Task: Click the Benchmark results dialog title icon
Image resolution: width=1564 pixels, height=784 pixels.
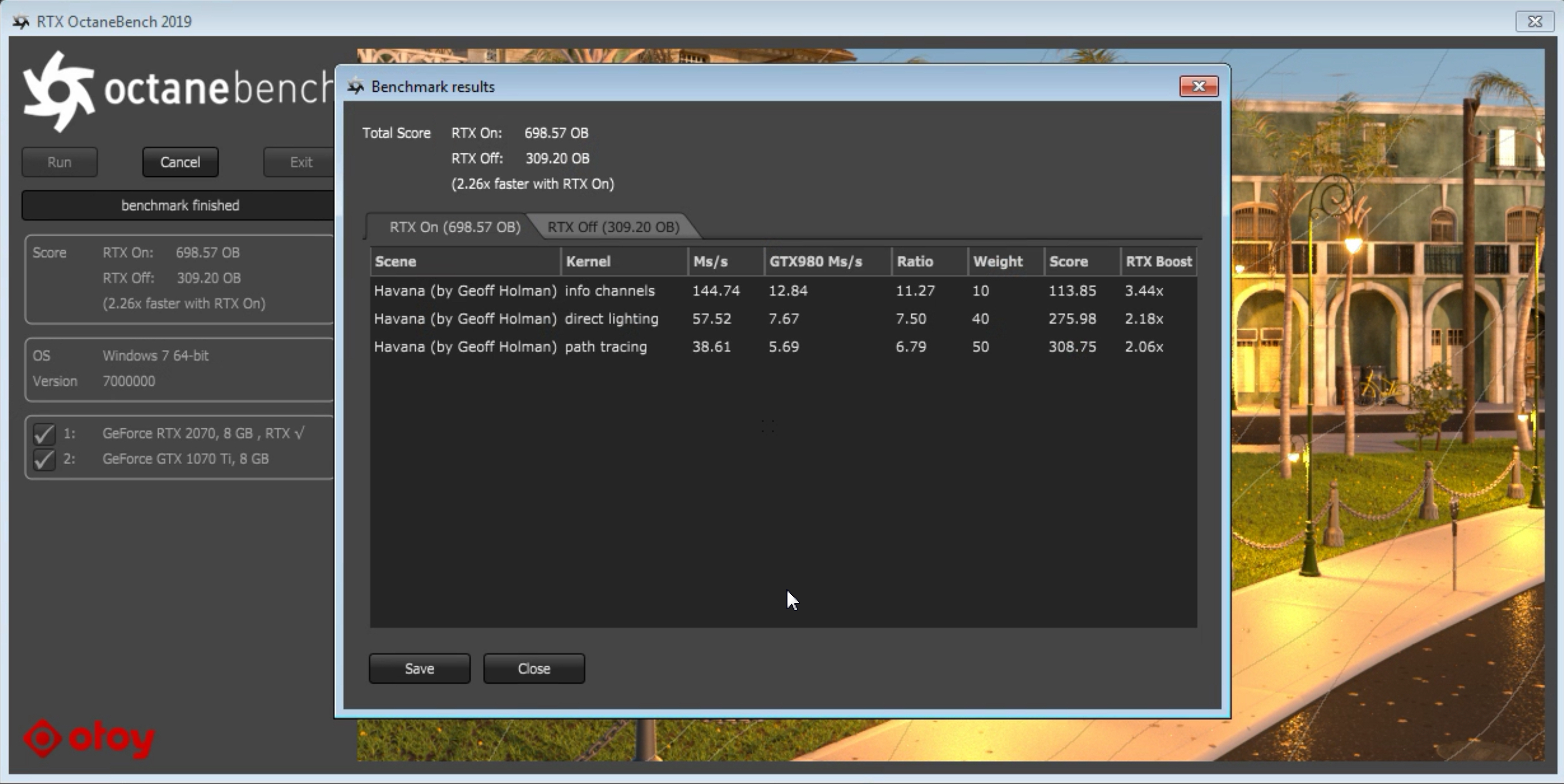Action: click(356, 87)
